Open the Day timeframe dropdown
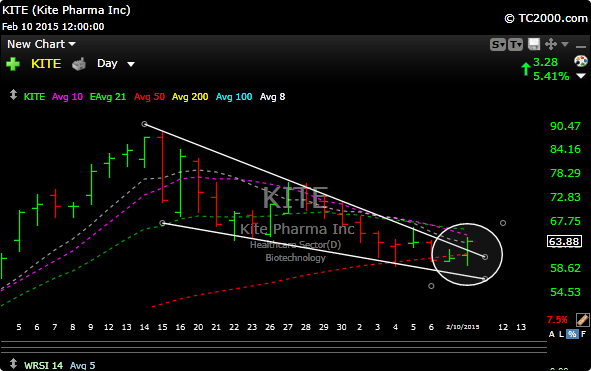The height and width of the screenshot is (371, 591). pos(116,63)
